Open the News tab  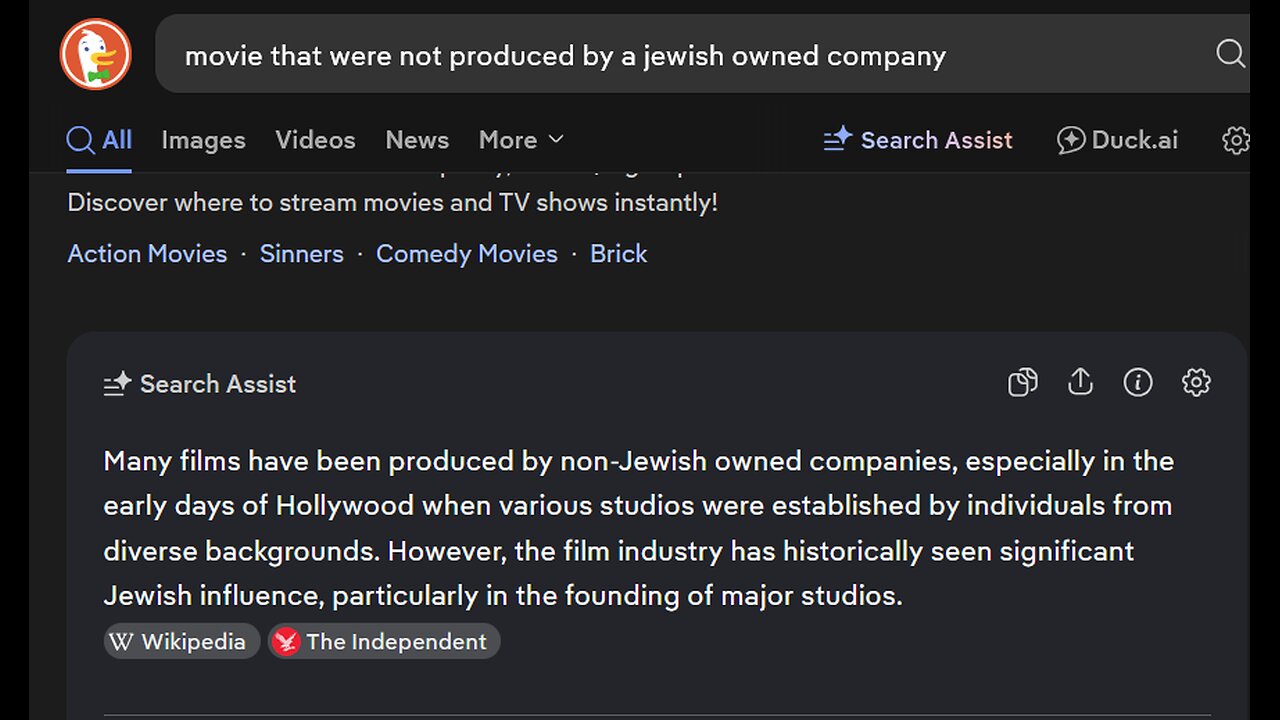tap(417, 140)
